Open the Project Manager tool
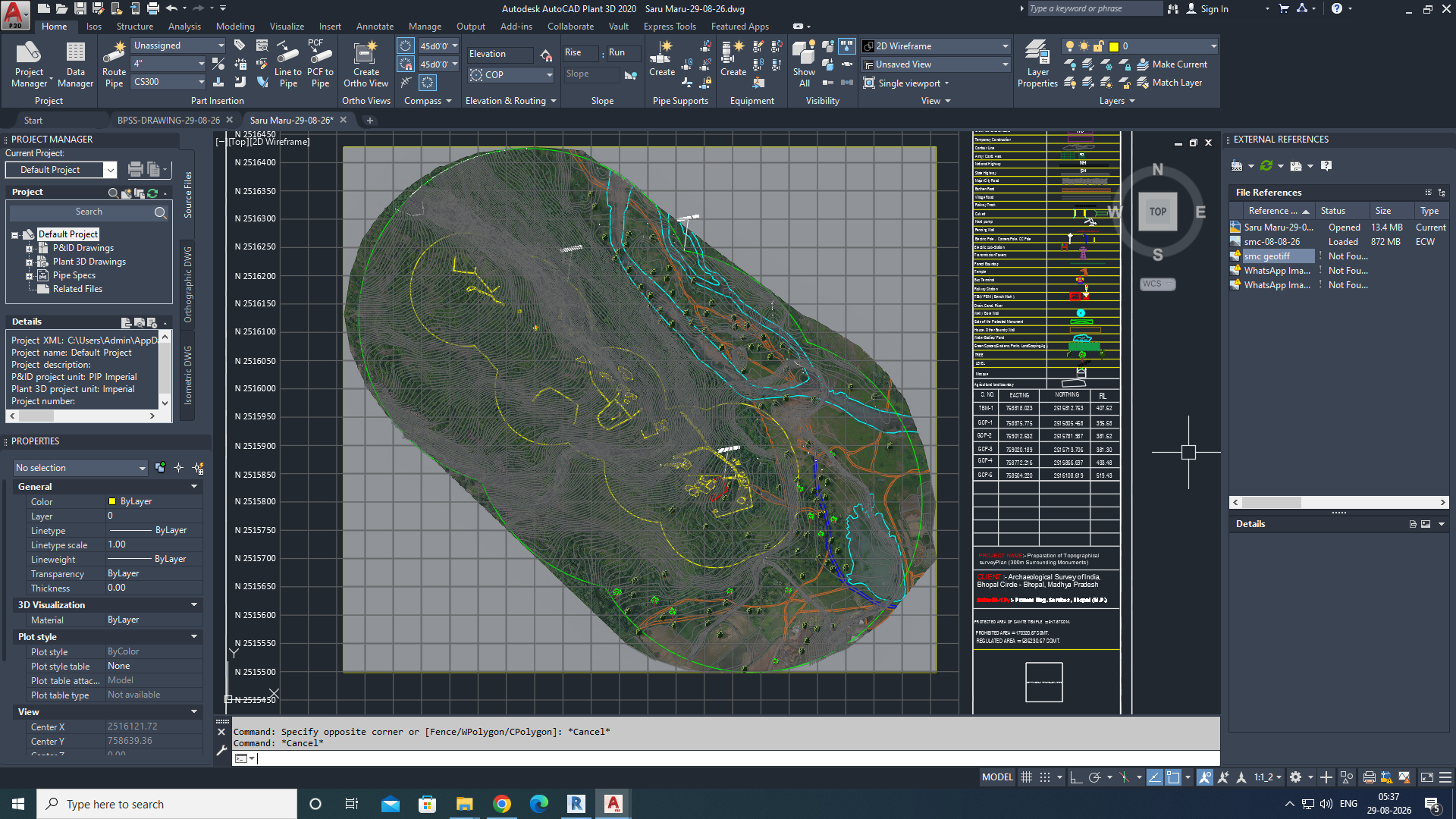The image size is (1456, 819). coord(30,64)
